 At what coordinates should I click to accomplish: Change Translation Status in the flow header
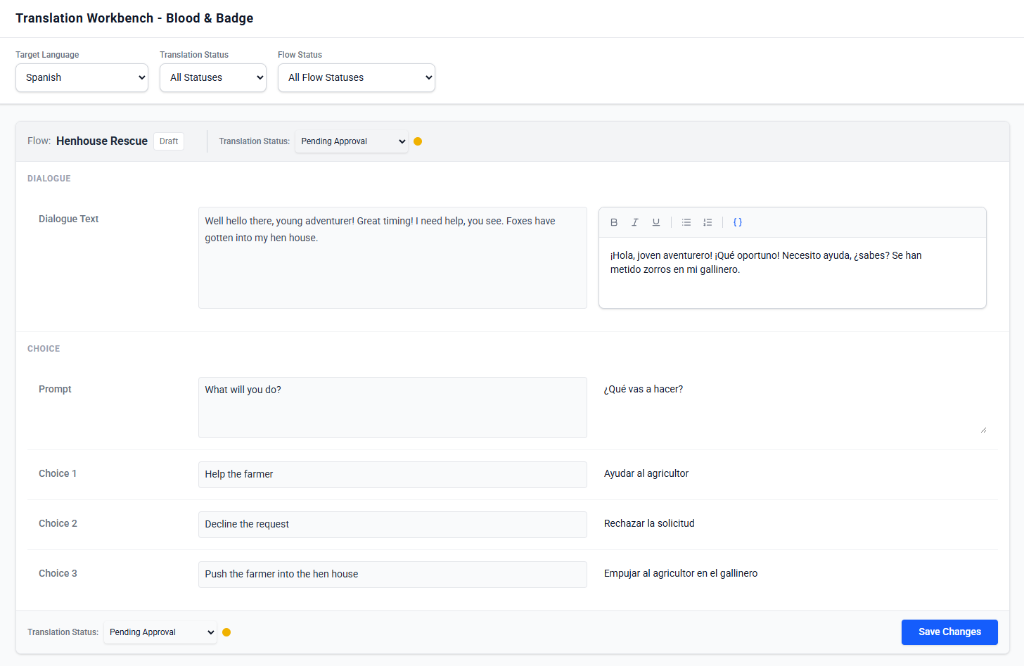(351, 142)
